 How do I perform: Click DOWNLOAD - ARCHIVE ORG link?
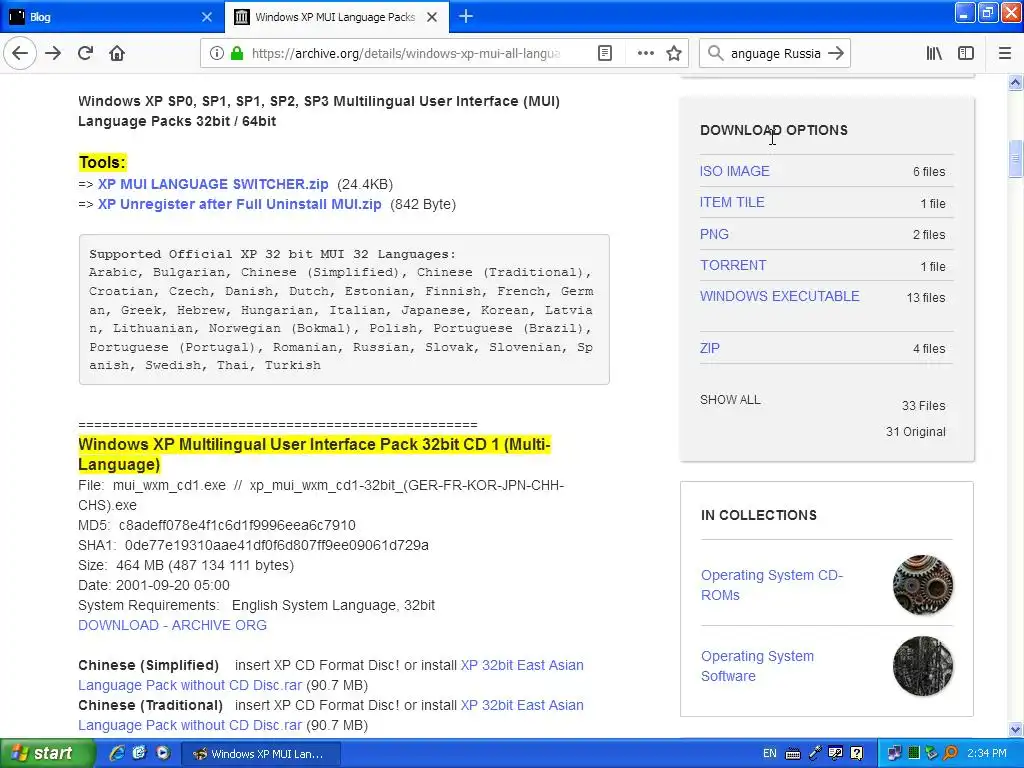point(172,625)
